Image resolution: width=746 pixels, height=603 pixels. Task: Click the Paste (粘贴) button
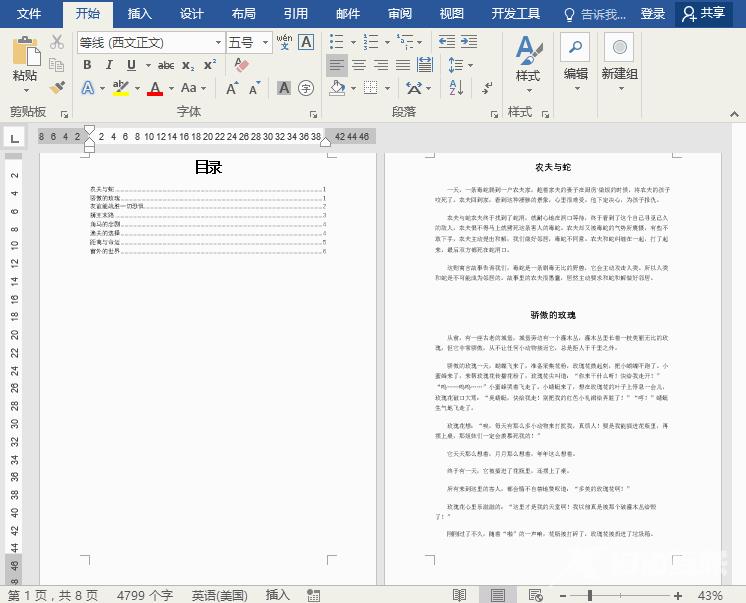[25, 62]
